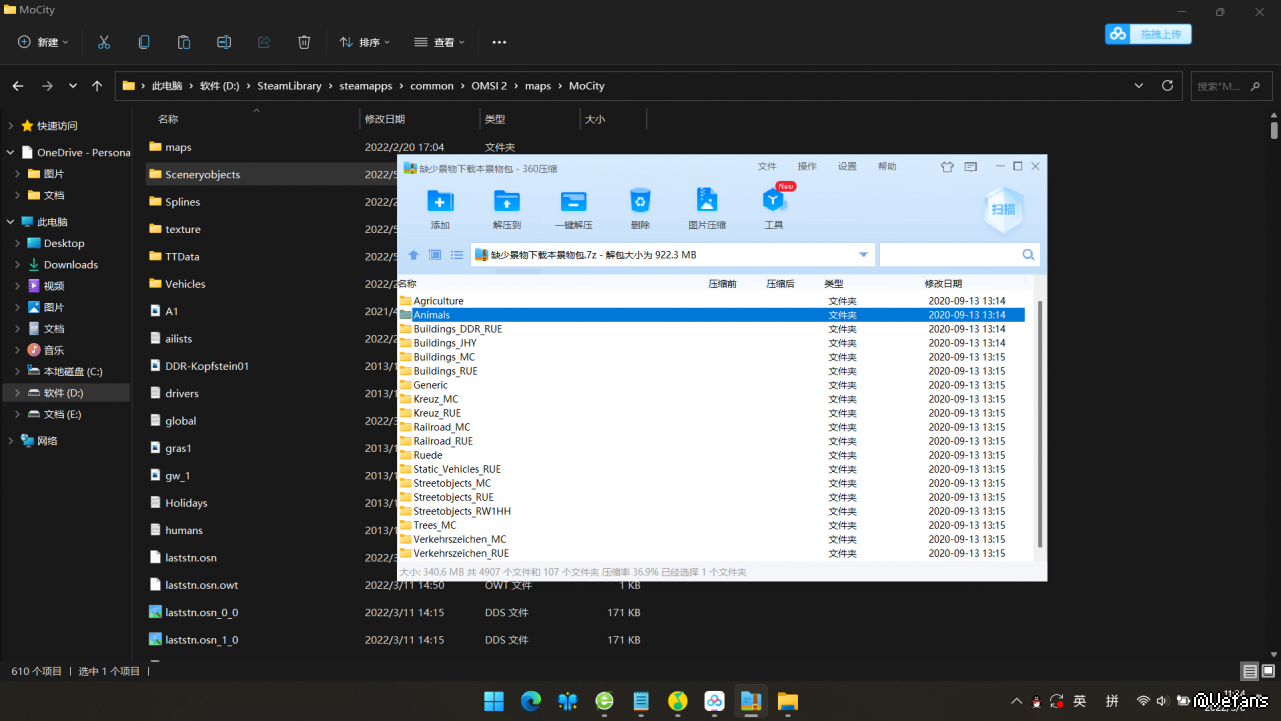Image resolution: width=1281 pixels, height=721 pixels.
Task: Click the 一键解压 one-click extract icon
Action: 573,202
